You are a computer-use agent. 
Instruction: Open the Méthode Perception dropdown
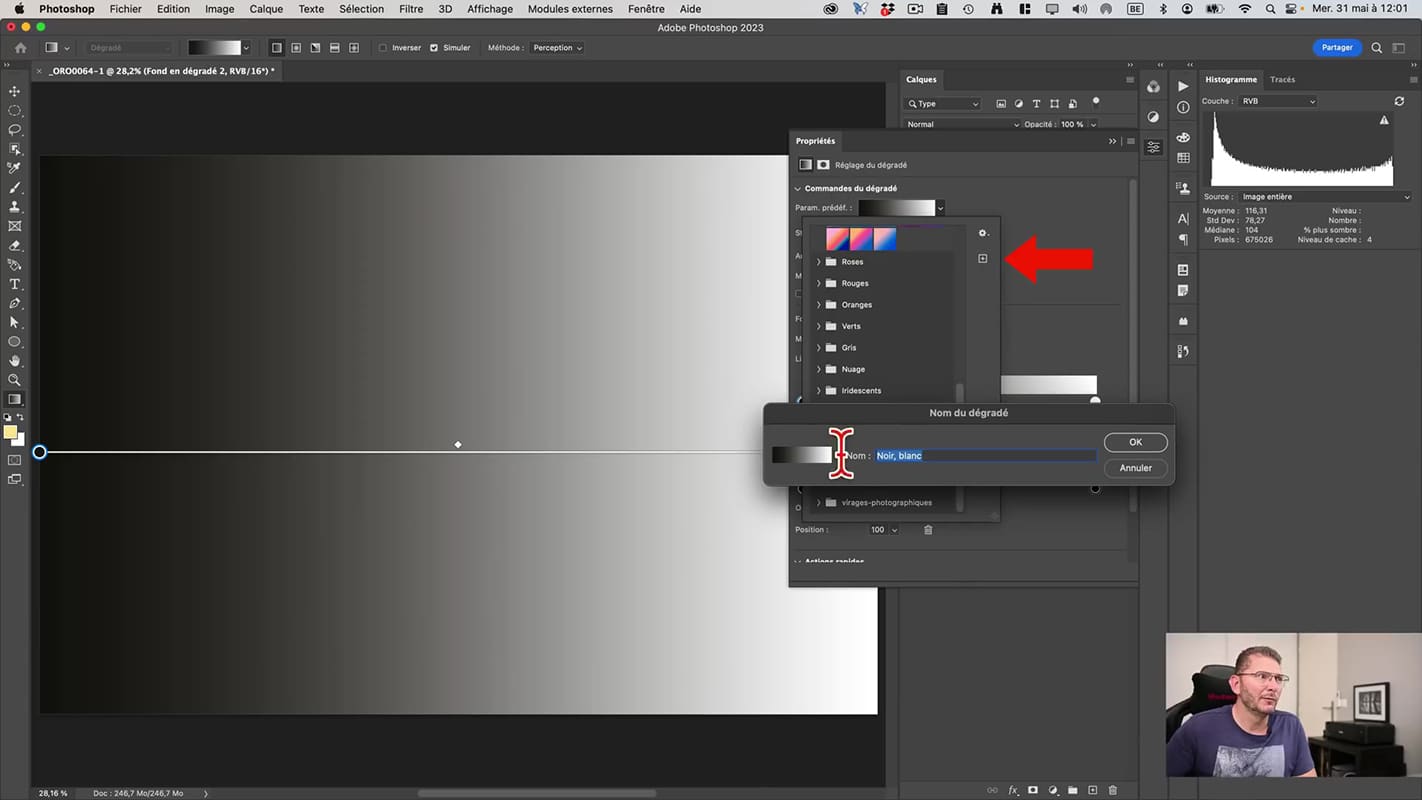point(557,48)
